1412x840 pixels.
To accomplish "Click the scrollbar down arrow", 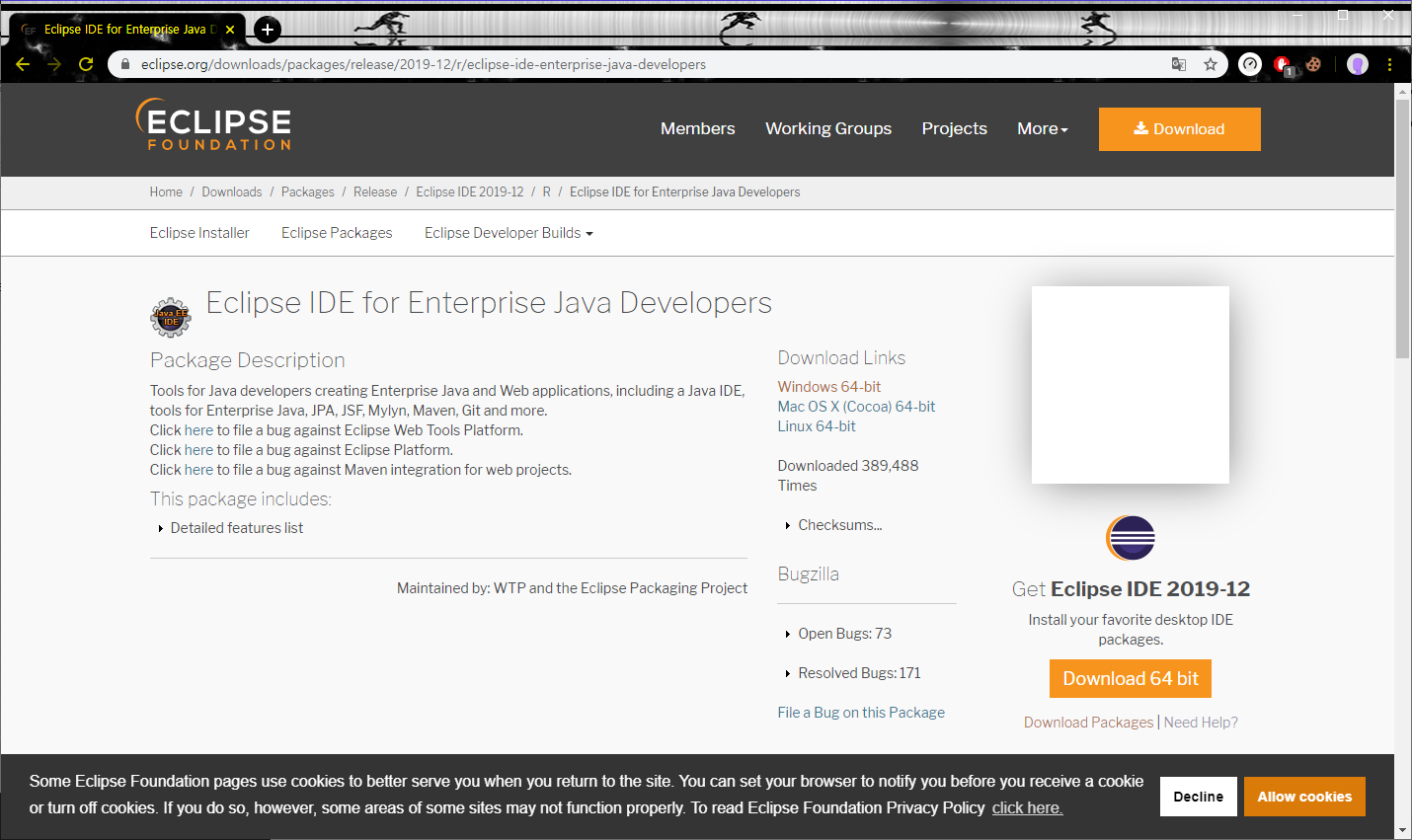I will pyautogui.click(x=1403, y=831).
